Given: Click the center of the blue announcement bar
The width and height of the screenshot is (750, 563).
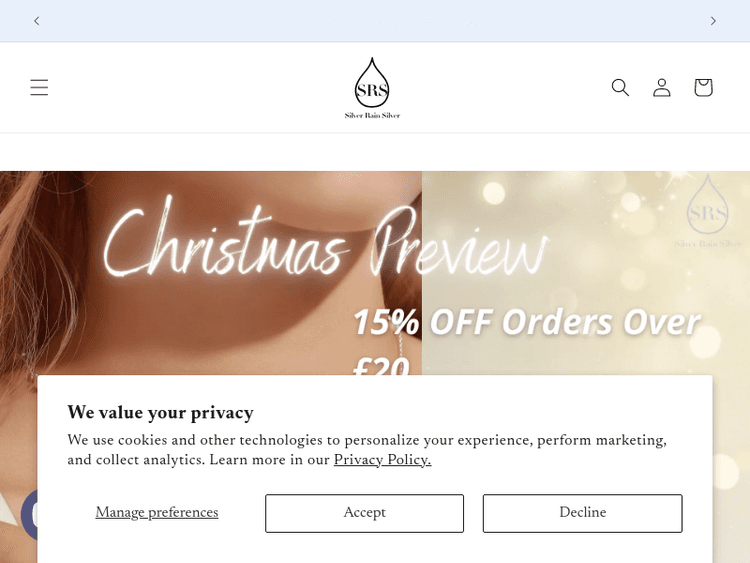Looking at the screenshot, I should click(x=375, y=21).
